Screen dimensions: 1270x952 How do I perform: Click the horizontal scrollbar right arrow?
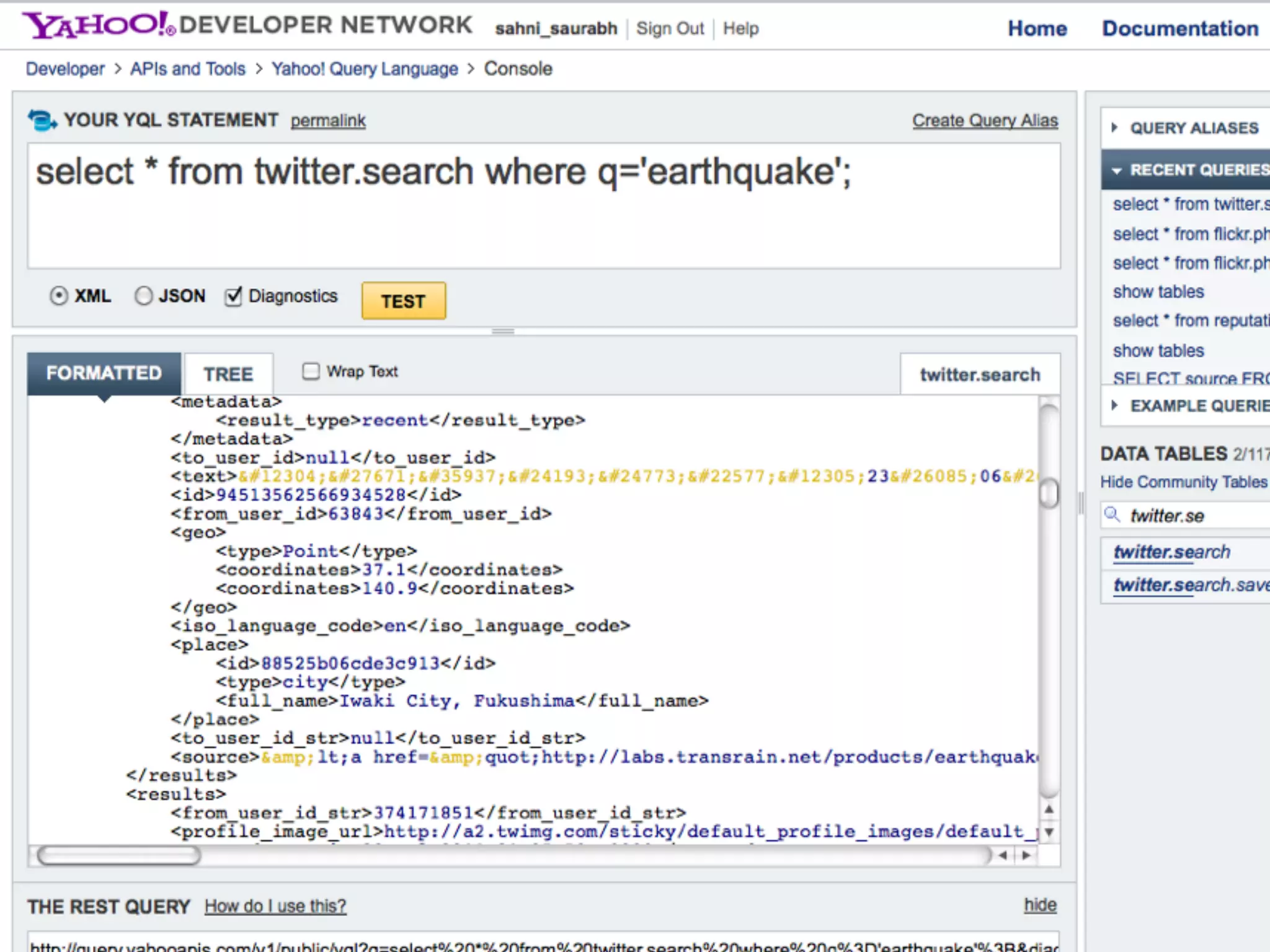coord(1026,855)
